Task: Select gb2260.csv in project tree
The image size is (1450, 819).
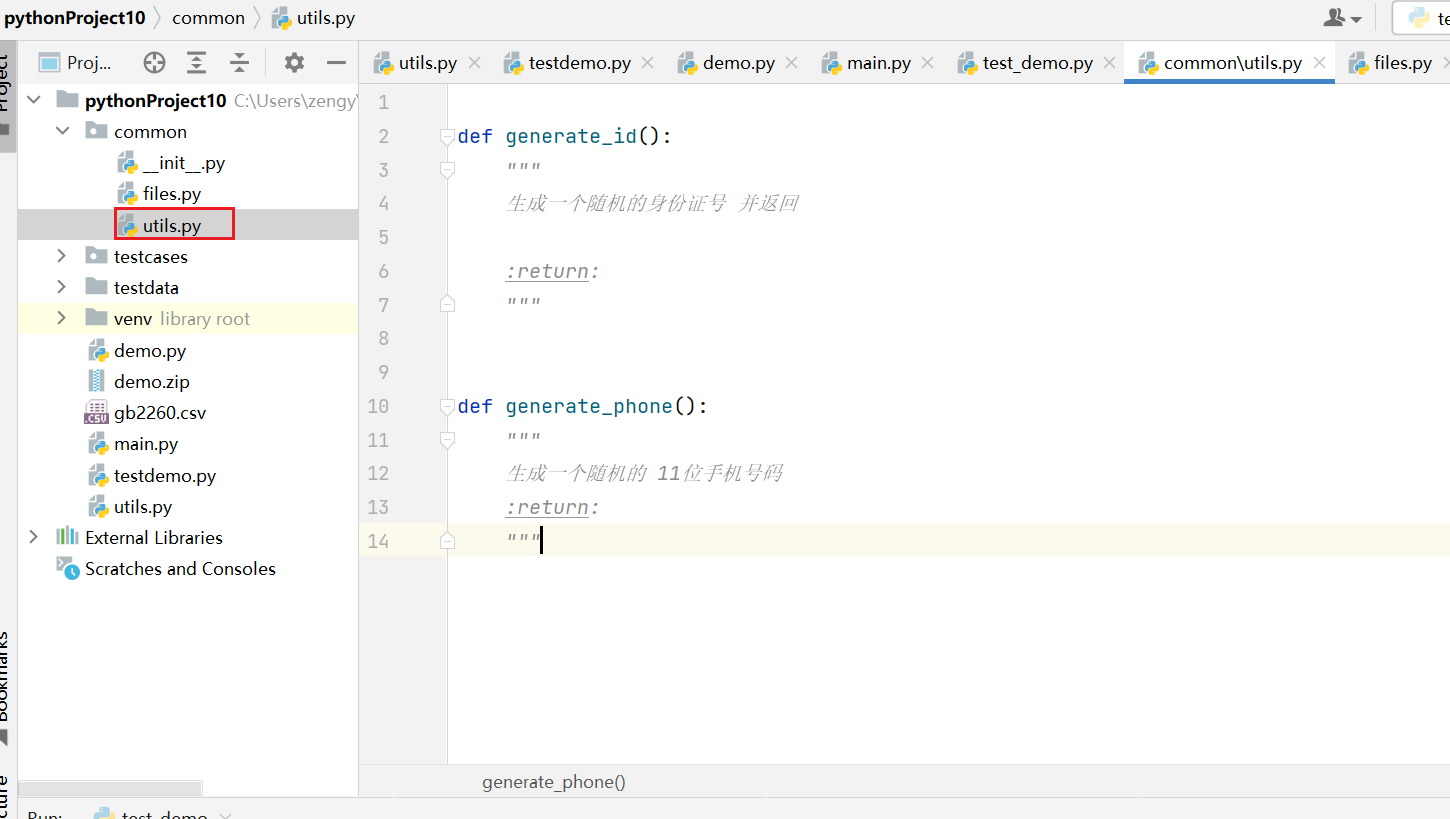Action: tap(160, 413)
